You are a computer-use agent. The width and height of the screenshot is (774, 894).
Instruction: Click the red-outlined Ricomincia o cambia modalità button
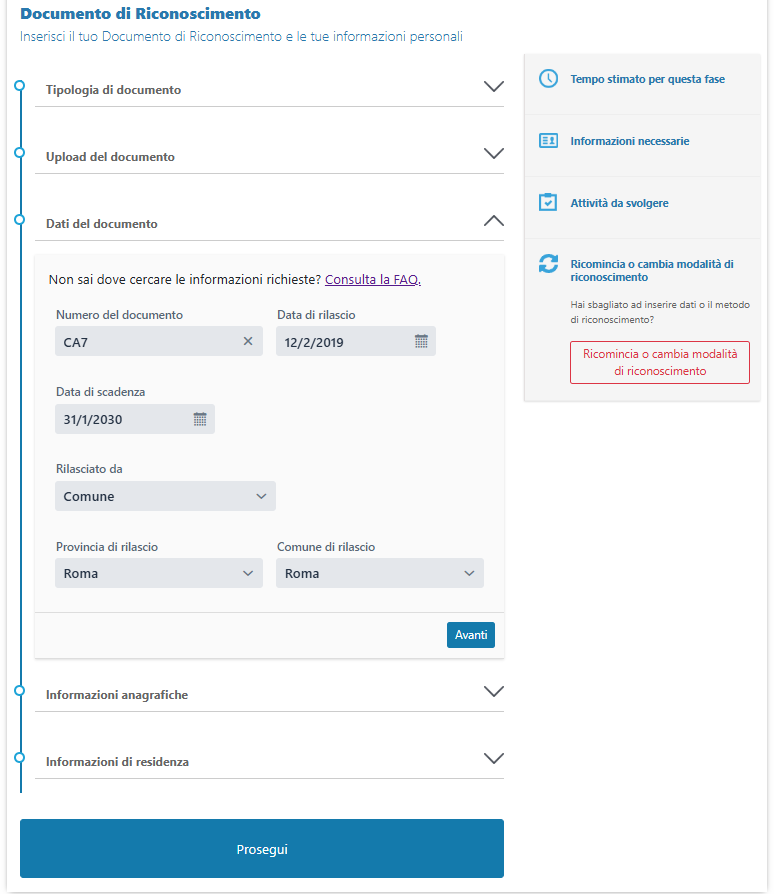pyautogui.click(x=659, y=362)
